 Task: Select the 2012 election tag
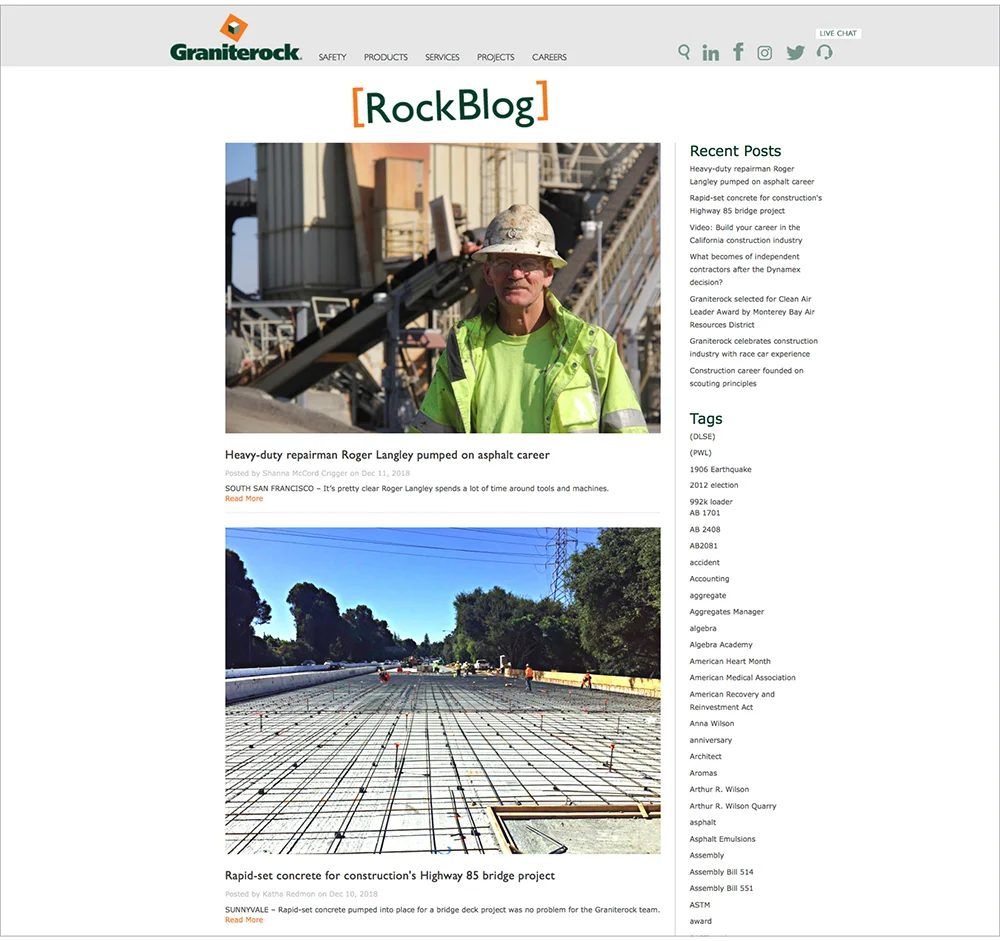[714, 485]
